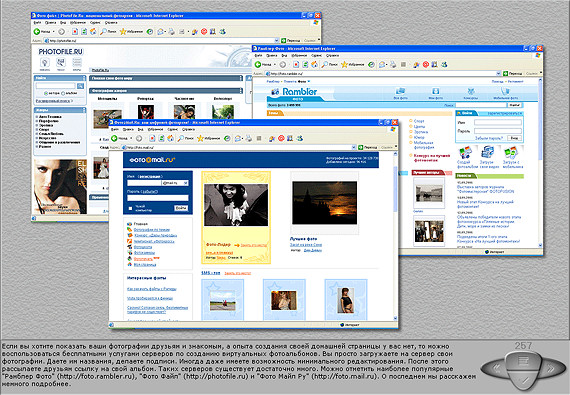Go to the next tutorial page arrow
This screenshot has height=395, width=570.
click(x=551, y=368)
